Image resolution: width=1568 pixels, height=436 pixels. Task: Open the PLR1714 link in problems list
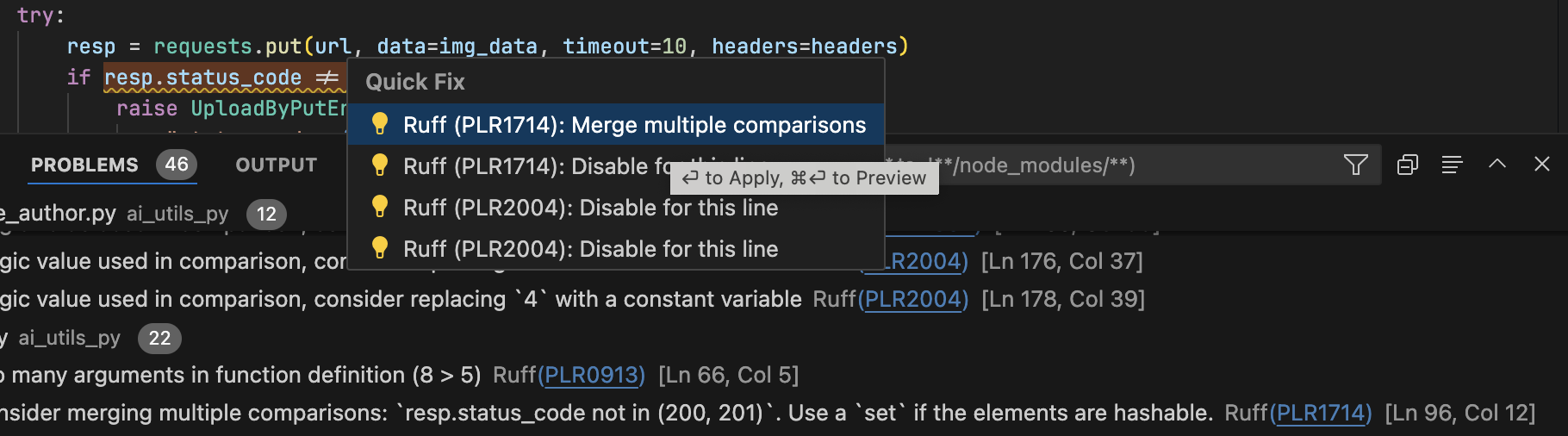[x=1322, y=413]
